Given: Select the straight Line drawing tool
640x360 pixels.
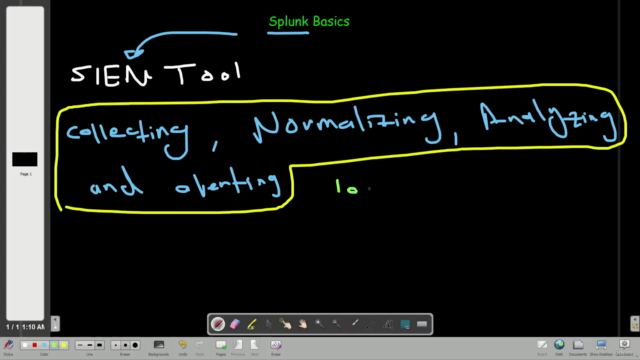Looking at the screenshot, I should [x=371, y=324].
